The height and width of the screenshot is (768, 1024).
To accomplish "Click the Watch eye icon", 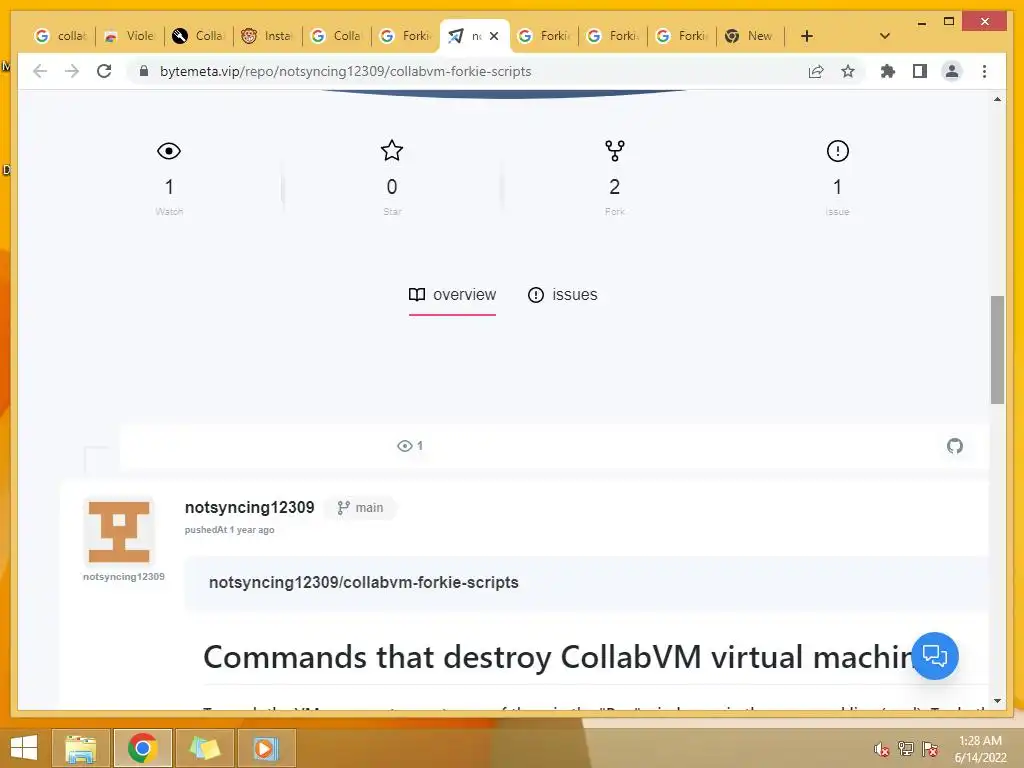I will click(169, 151).
